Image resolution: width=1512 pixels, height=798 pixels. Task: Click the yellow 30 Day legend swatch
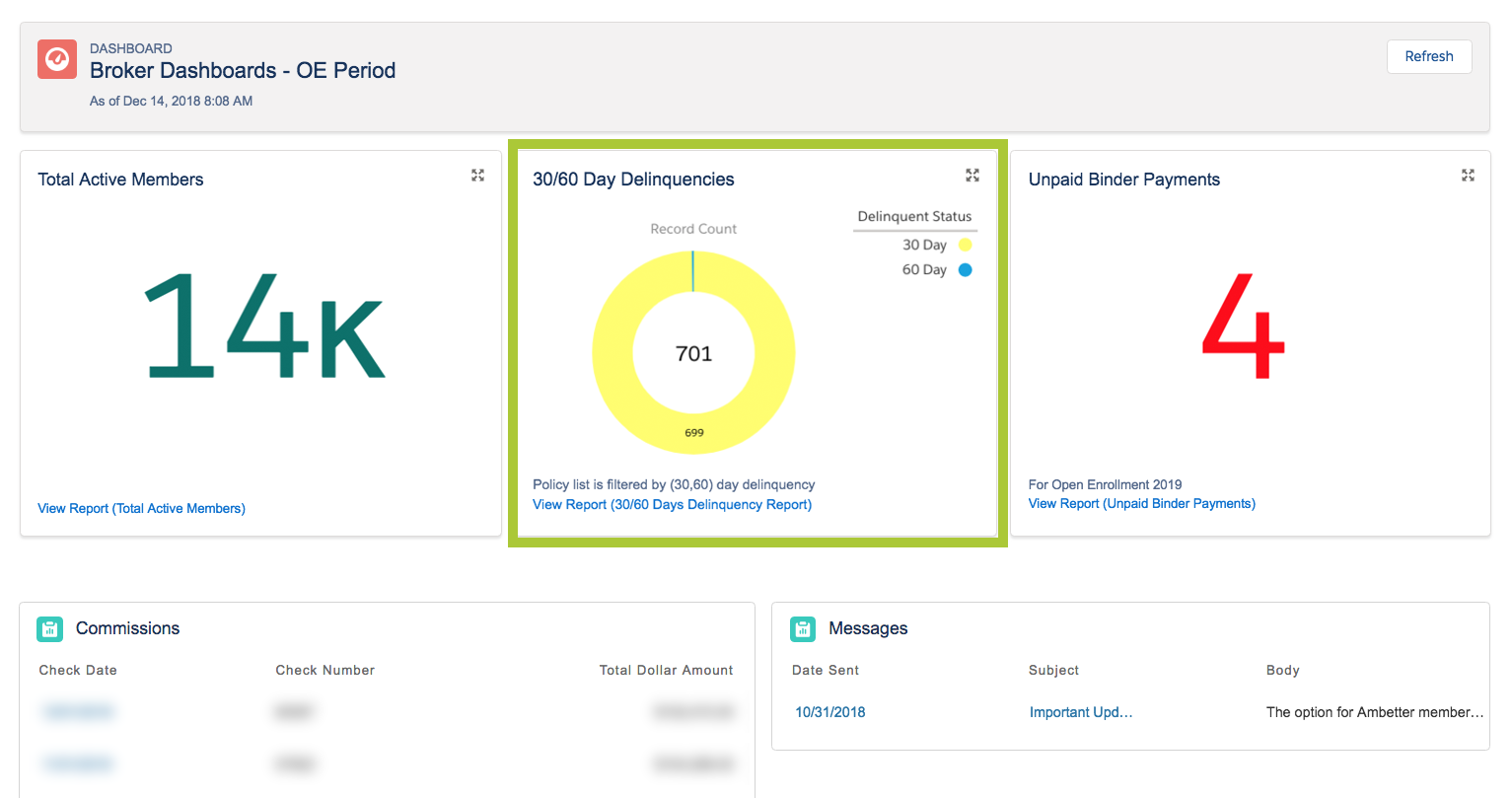tap(965, 245)
